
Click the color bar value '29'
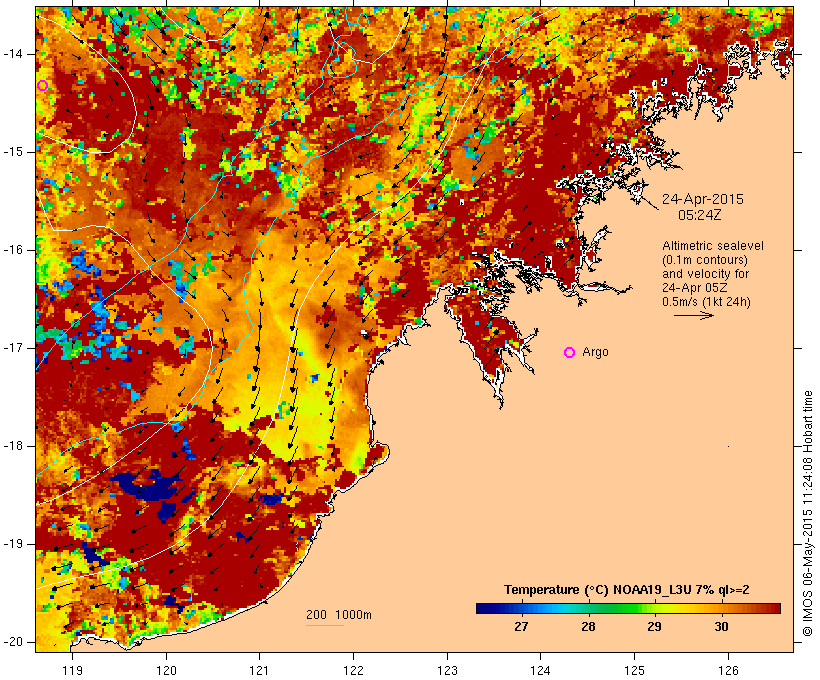654,627
